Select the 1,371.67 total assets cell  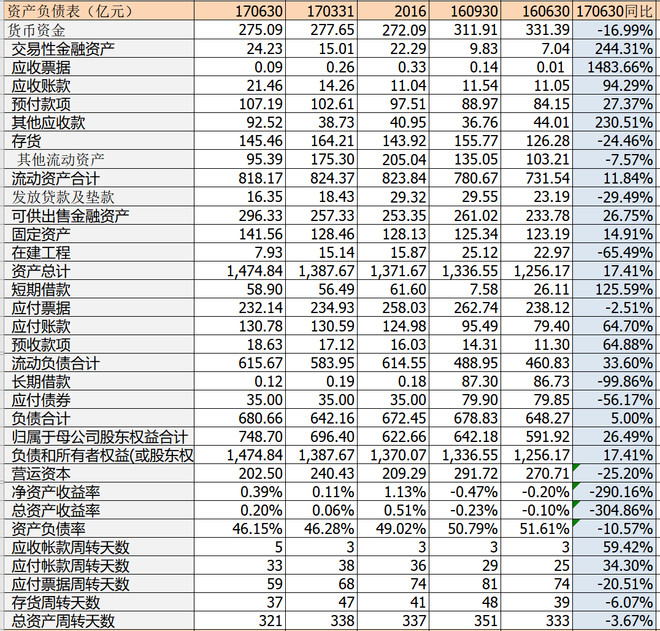point(393,271)
